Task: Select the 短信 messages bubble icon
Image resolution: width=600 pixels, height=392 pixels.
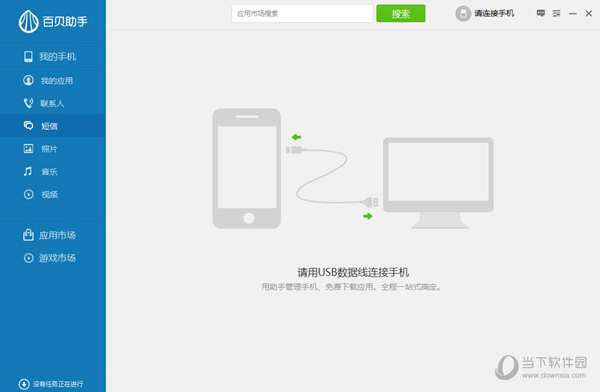Action: [28, 126]
